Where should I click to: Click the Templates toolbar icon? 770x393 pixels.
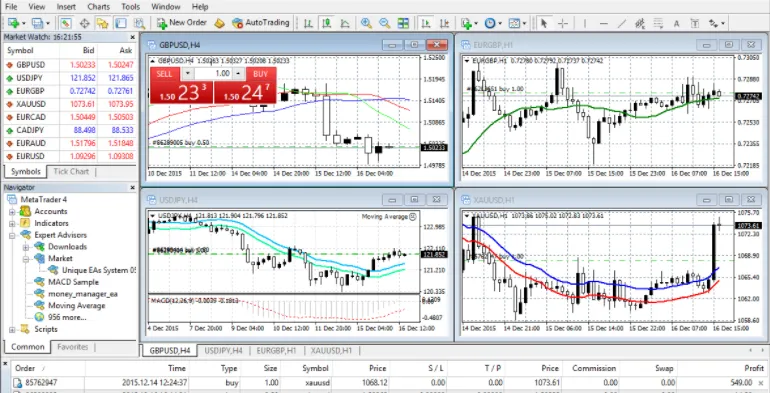pos(514,23)
